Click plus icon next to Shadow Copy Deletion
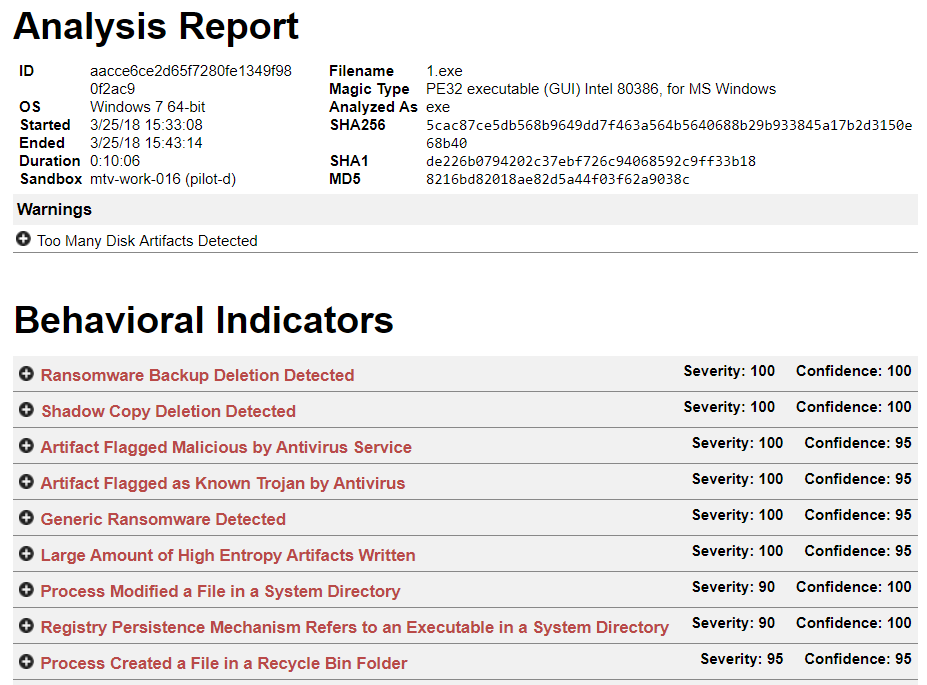The width and height of the screenshot is (927, 685). click(x=26, y=411)
